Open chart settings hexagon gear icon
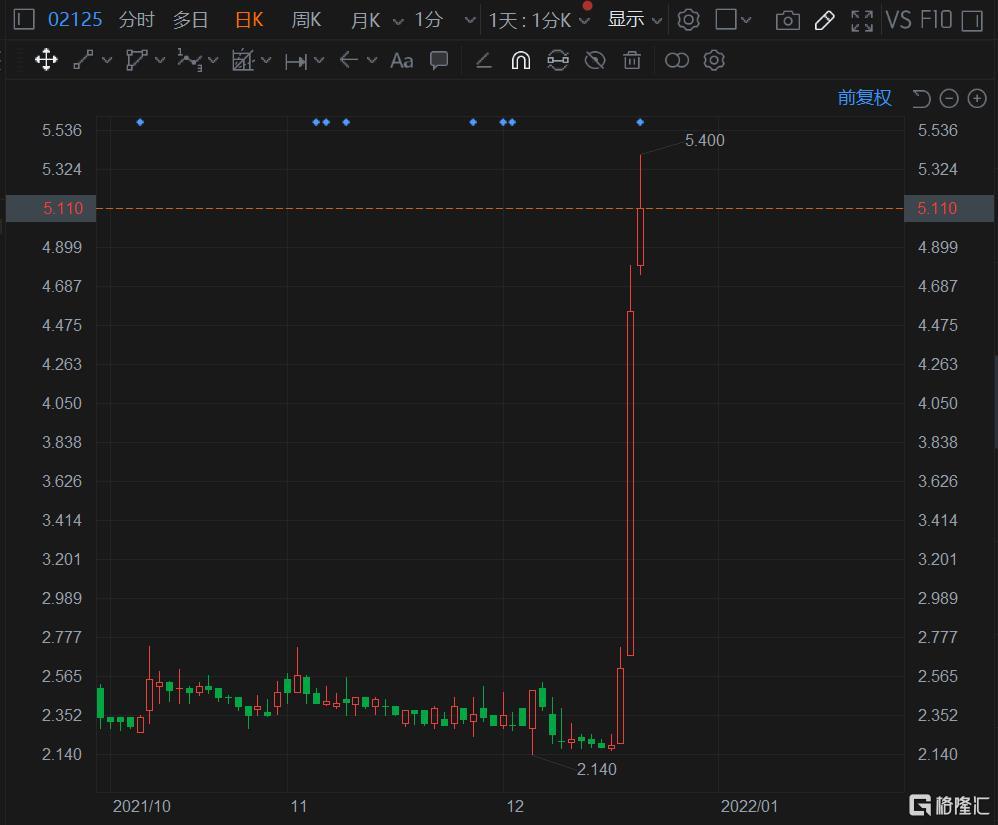Viewport: 998px width, 825px height. pyautogui.click(x=688, y=20)
